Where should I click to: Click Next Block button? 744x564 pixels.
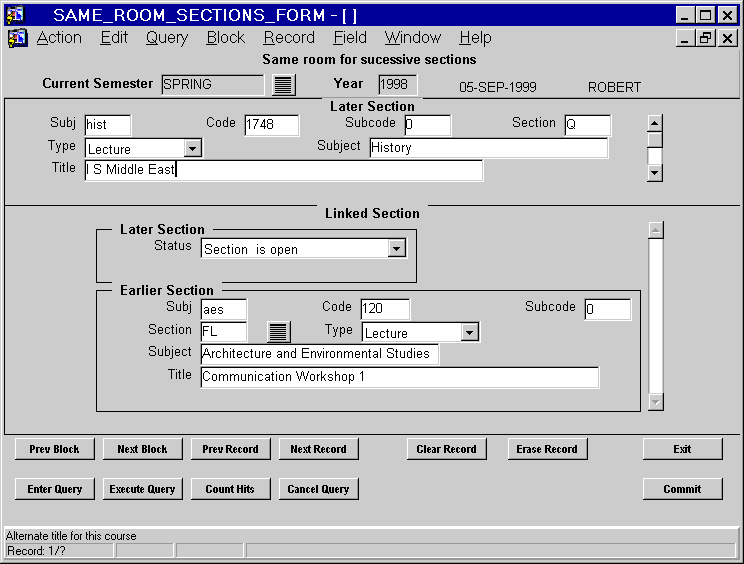tap(142, 449)
